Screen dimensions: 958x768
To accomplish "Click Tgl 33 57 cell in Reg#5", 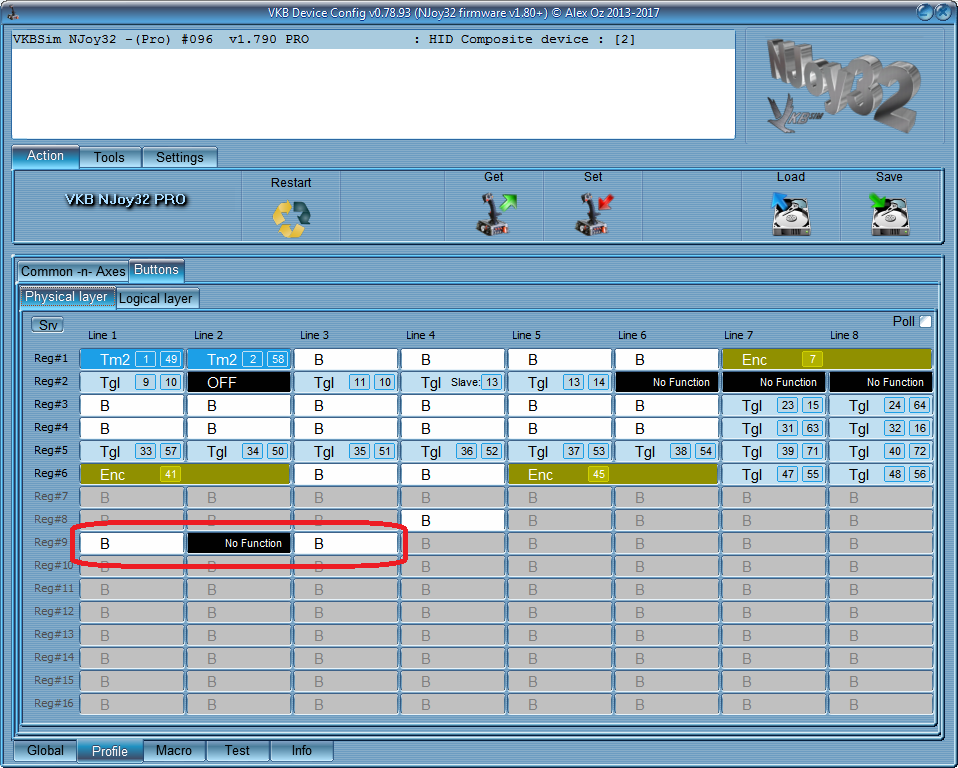I will coord(132,452).
